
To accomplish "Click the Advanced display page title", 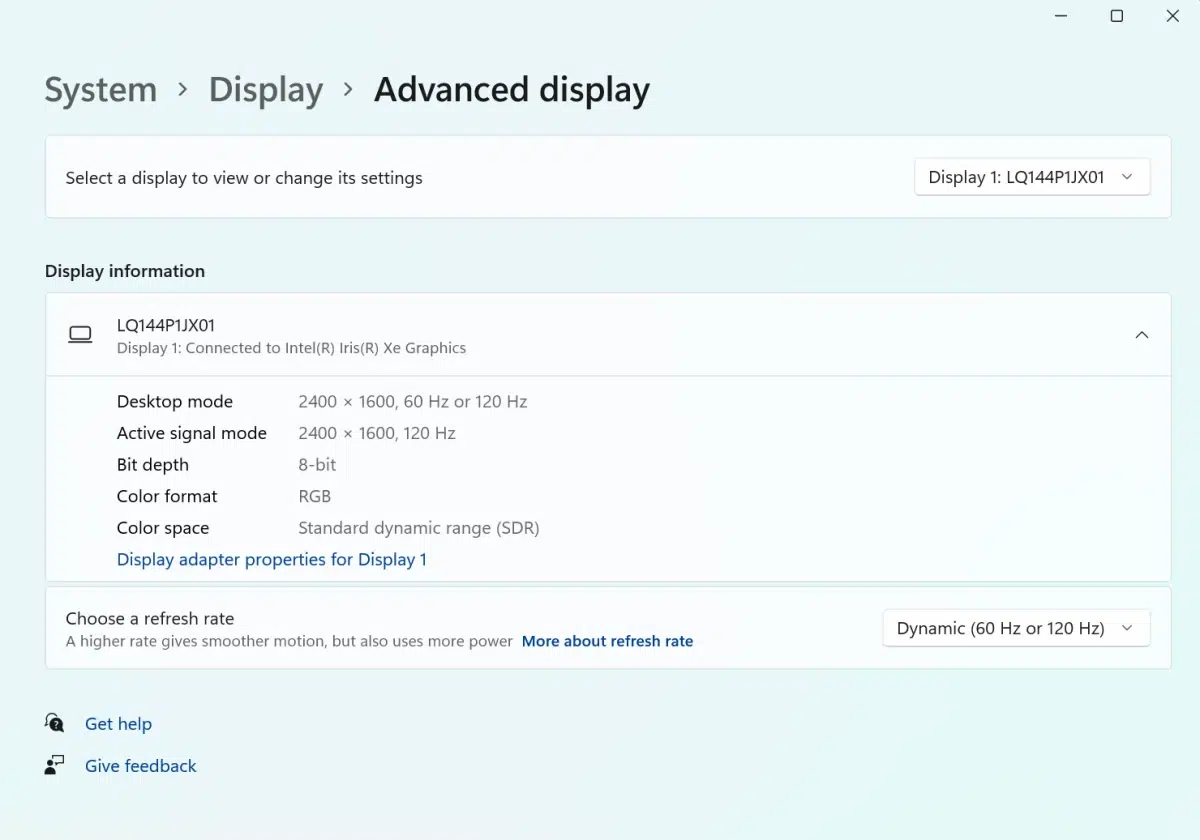I will click(512, 90).
